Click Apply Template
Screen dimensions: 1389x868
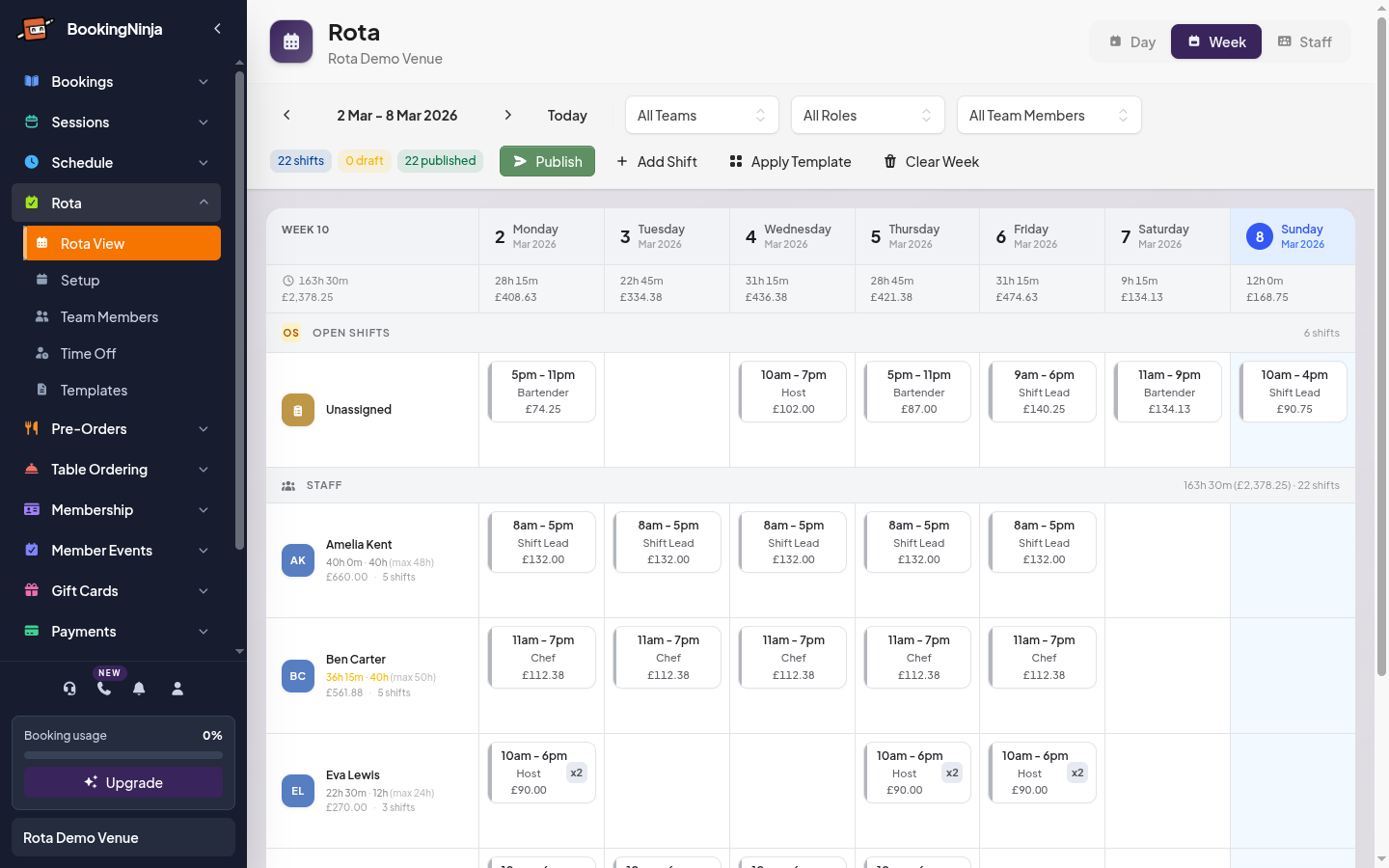[791, 161]
